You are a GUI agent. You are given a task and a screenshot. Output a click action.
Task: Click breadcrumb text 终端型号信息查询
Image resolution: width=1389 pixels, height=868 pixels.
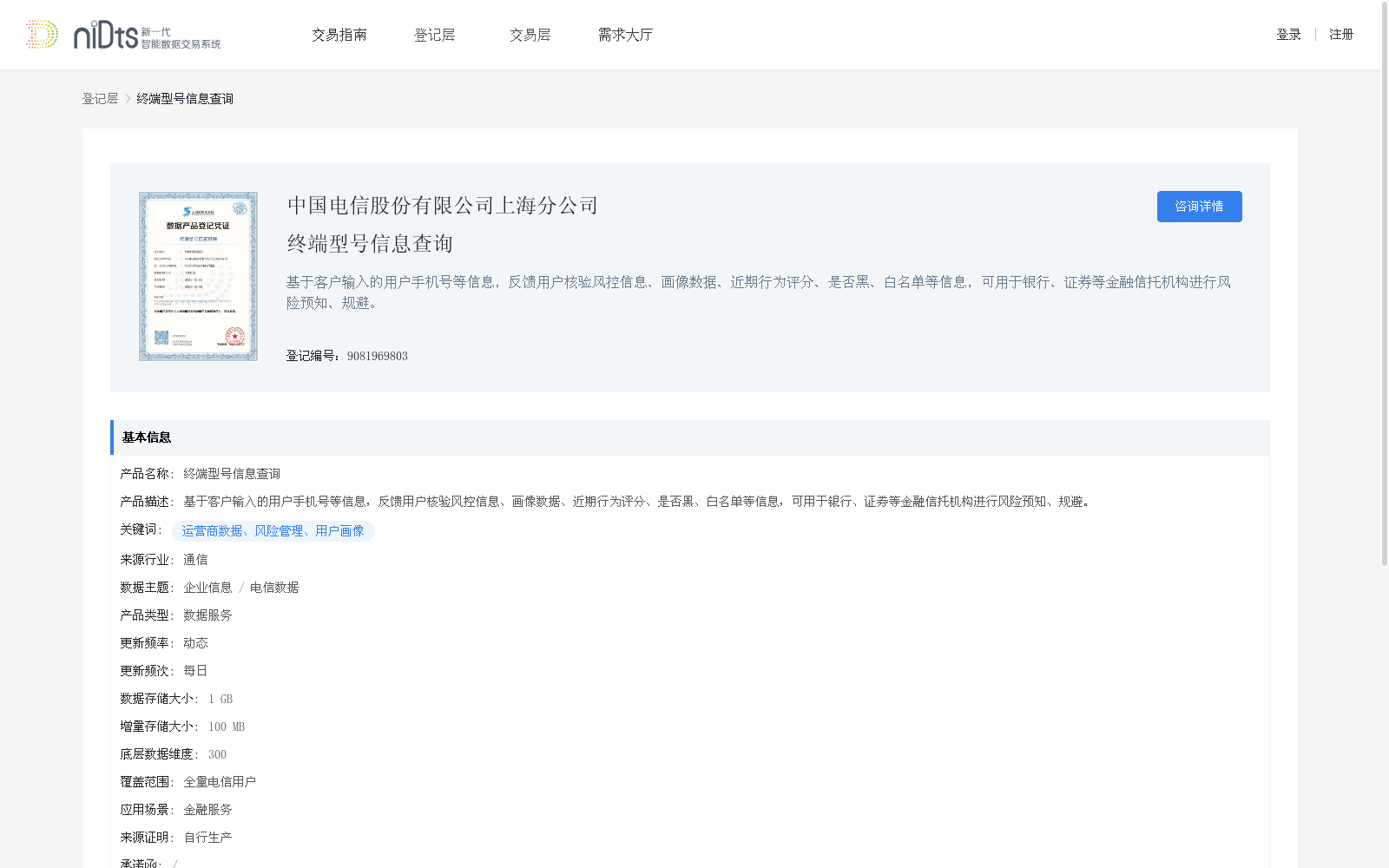(185, 99)
